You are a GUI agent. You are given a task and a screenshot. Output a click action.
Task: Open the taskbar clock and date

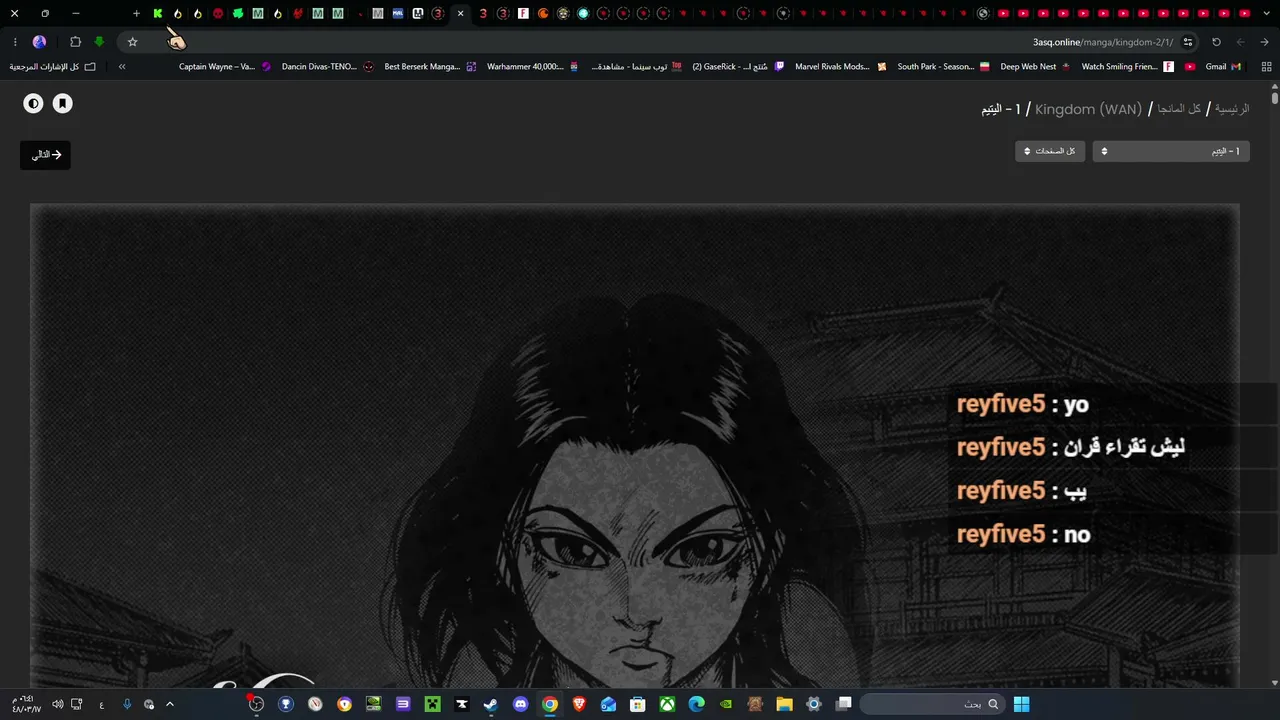[x=26, y=704]
